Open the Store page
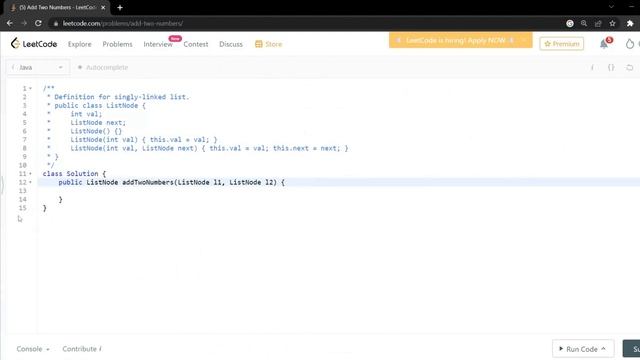 (269, 44)
